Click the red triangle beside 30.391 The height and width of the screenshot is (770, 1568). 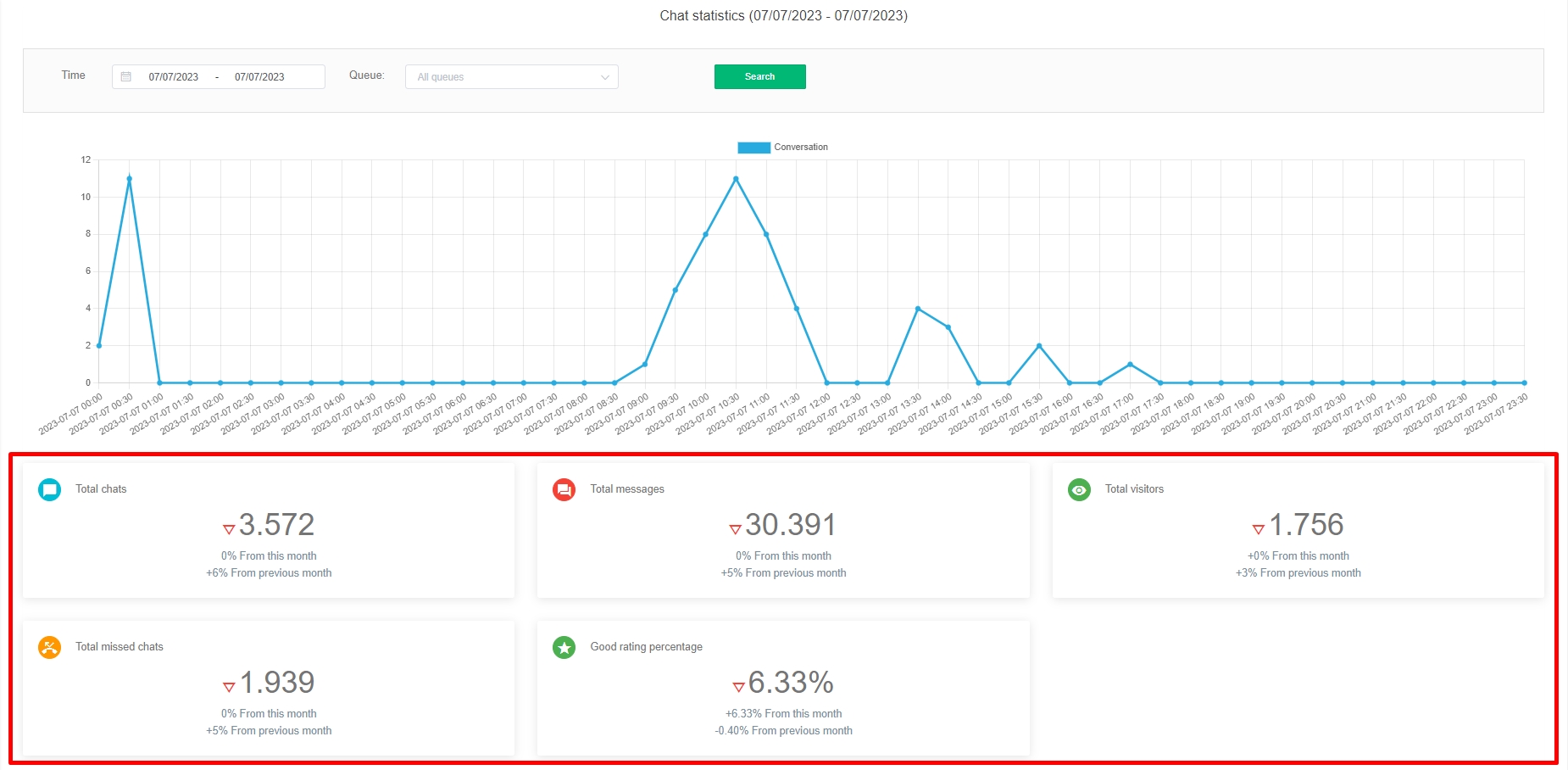[735, 529]
